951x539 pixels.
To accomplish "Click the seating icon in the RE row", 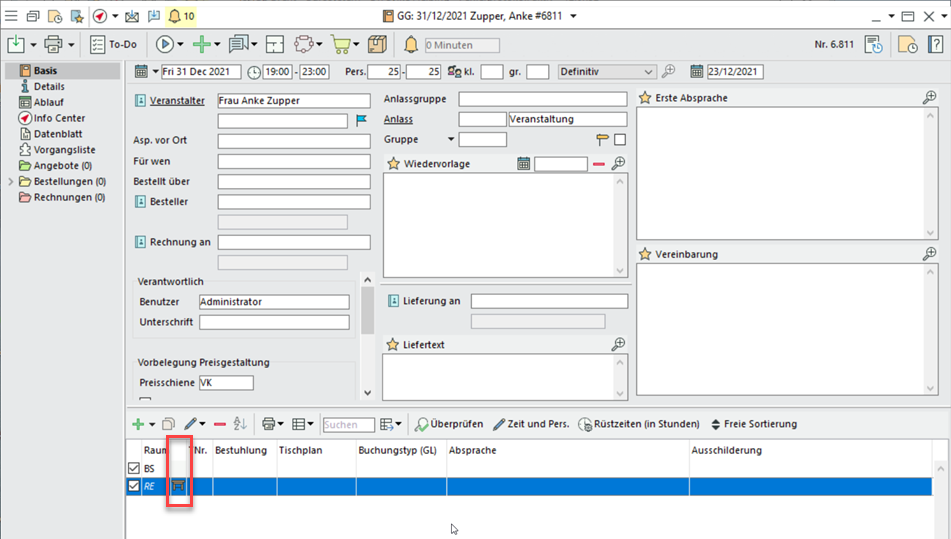I will click(x=179, y=486).
